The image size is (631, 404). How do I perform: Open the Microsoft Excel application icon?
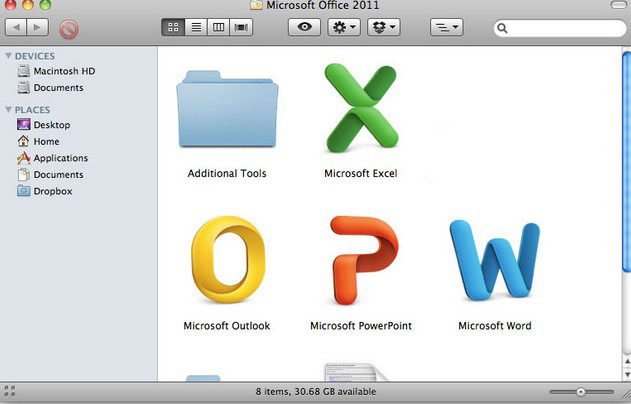[361, 108]
